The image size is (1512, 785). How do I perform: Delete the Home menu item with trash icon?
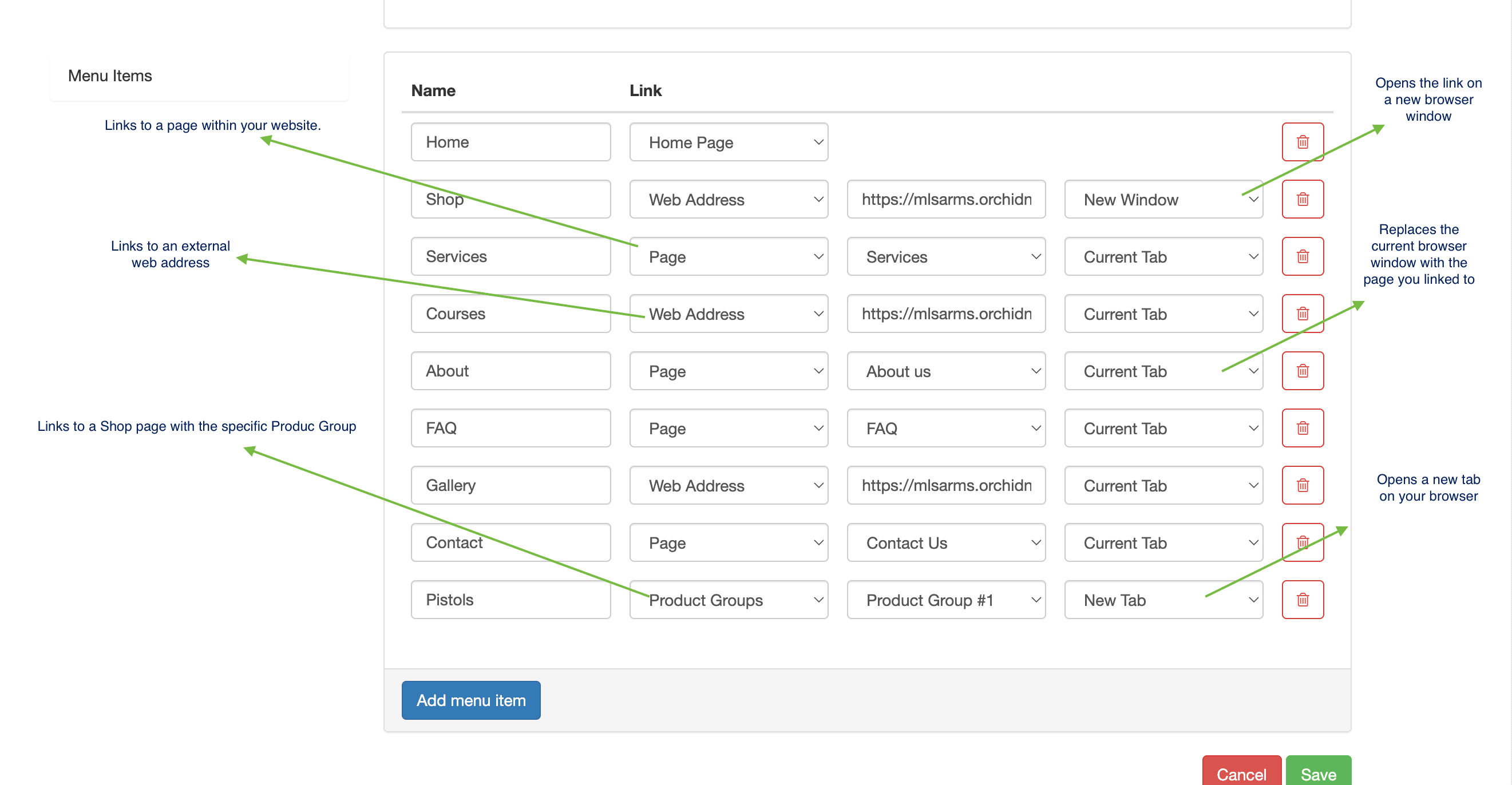[x=1302, y=142]
